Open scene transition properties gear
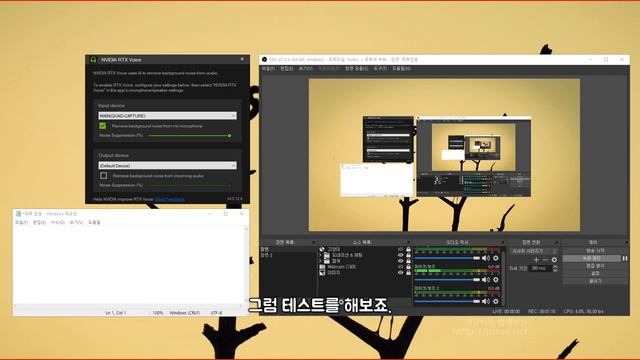 (554, 260)
